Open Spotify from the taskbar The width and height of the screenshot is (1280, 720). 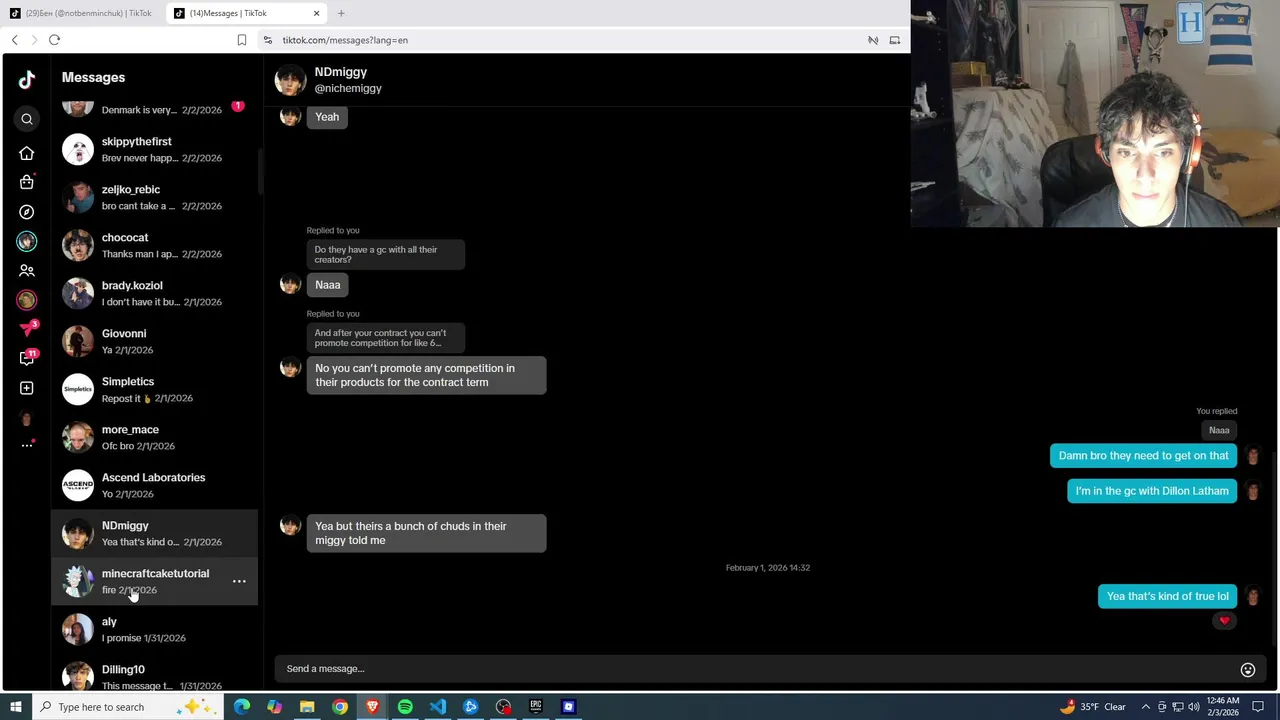405,707
